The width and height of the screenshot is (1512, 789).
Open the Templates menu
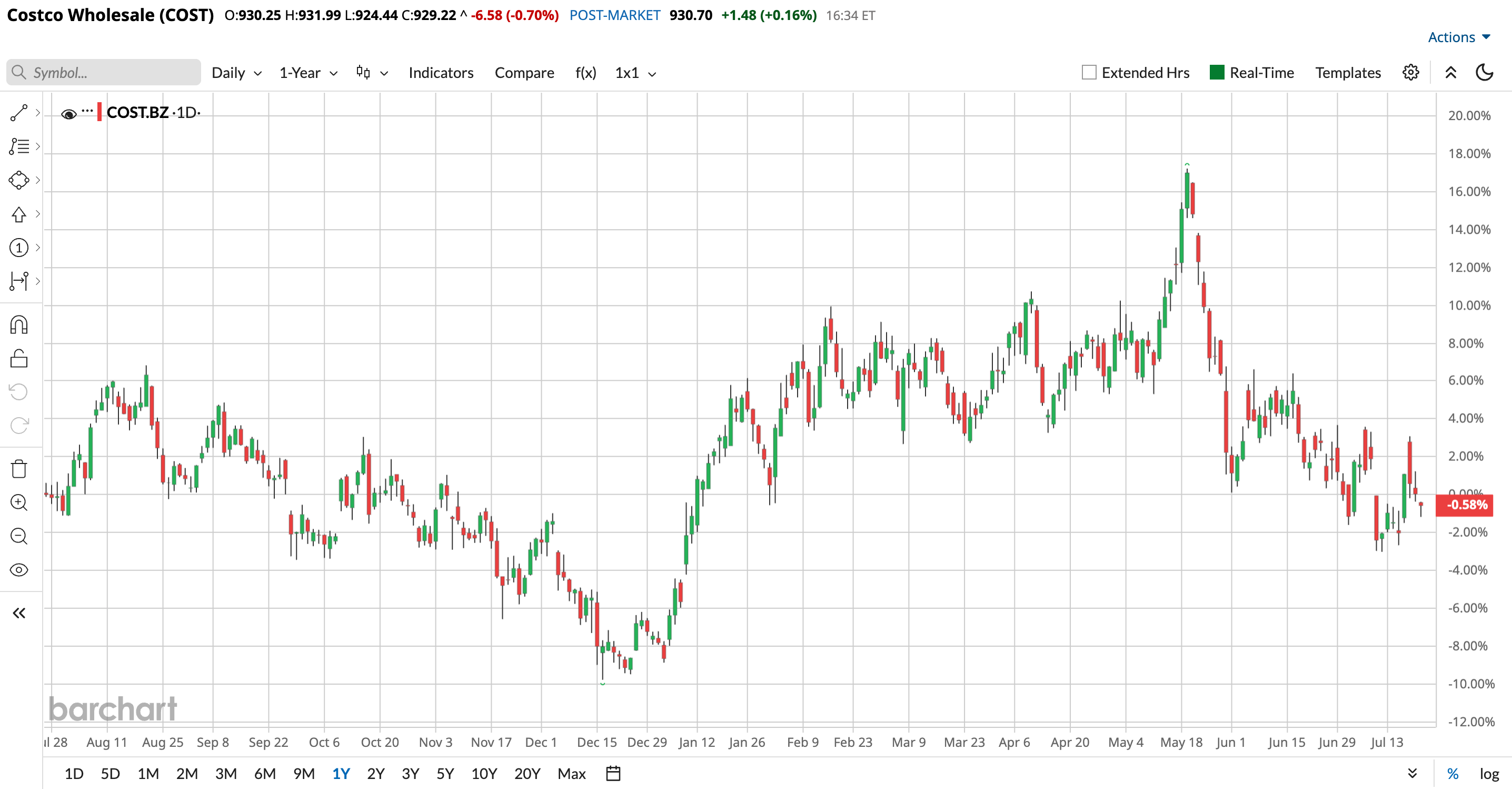click(x=1348, y=73)
